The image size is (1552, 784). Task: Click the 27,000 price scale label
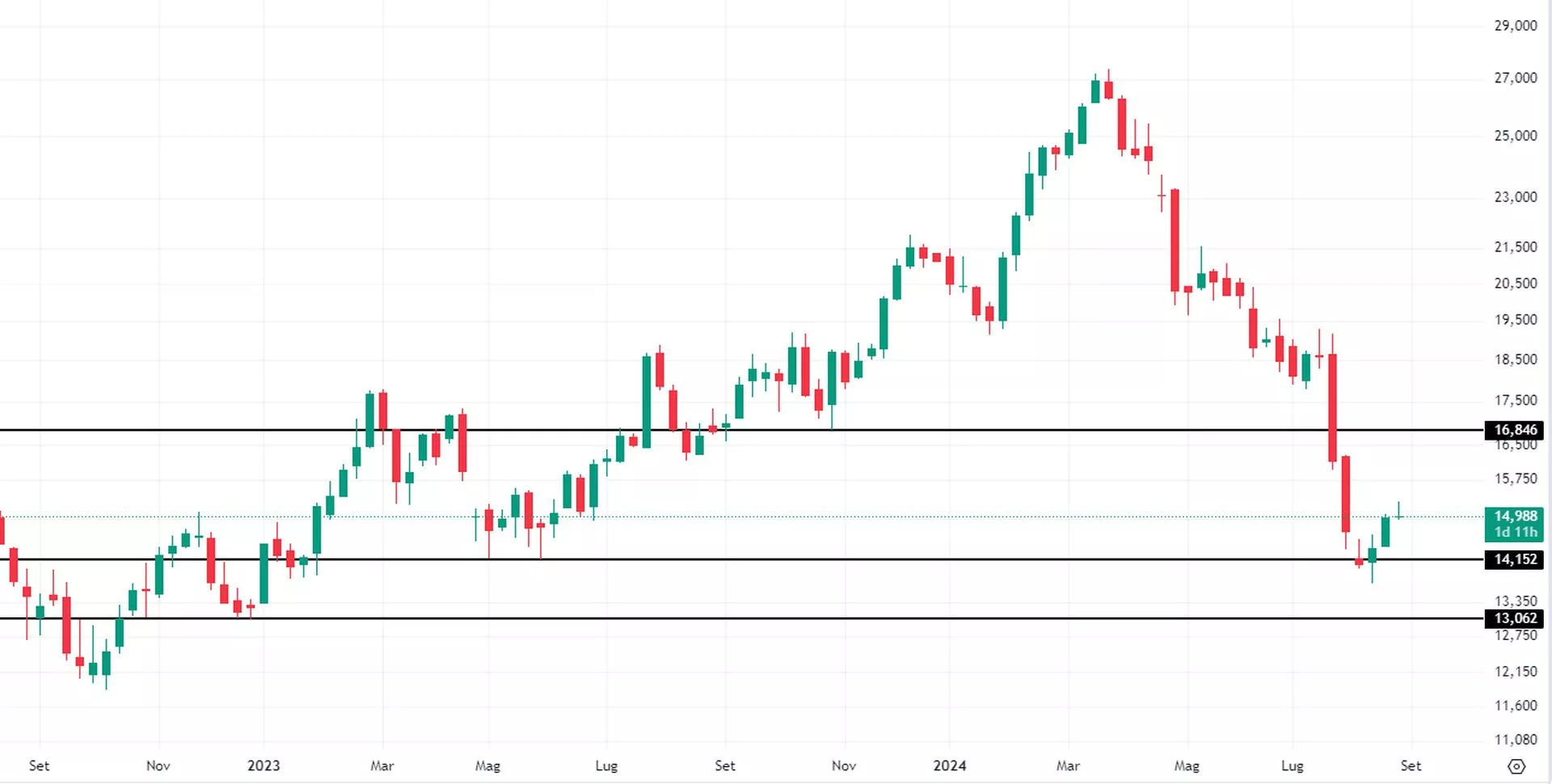click(x=1515, y=78)
